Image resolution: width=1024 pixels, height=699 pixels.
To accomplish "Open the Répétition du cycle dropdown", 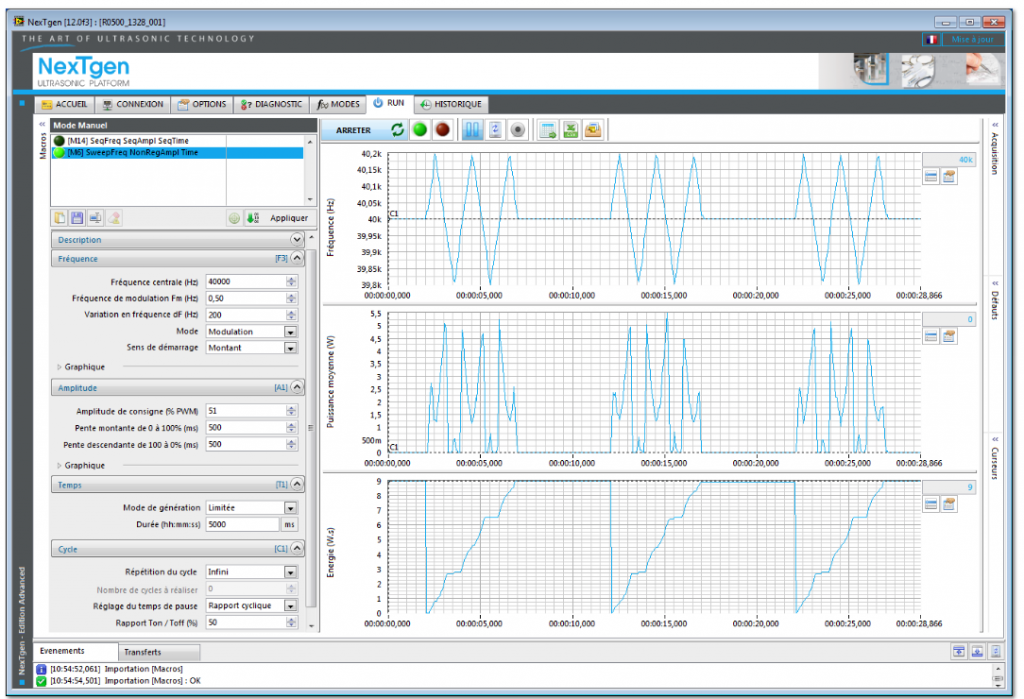I will [x=291, y=572].
